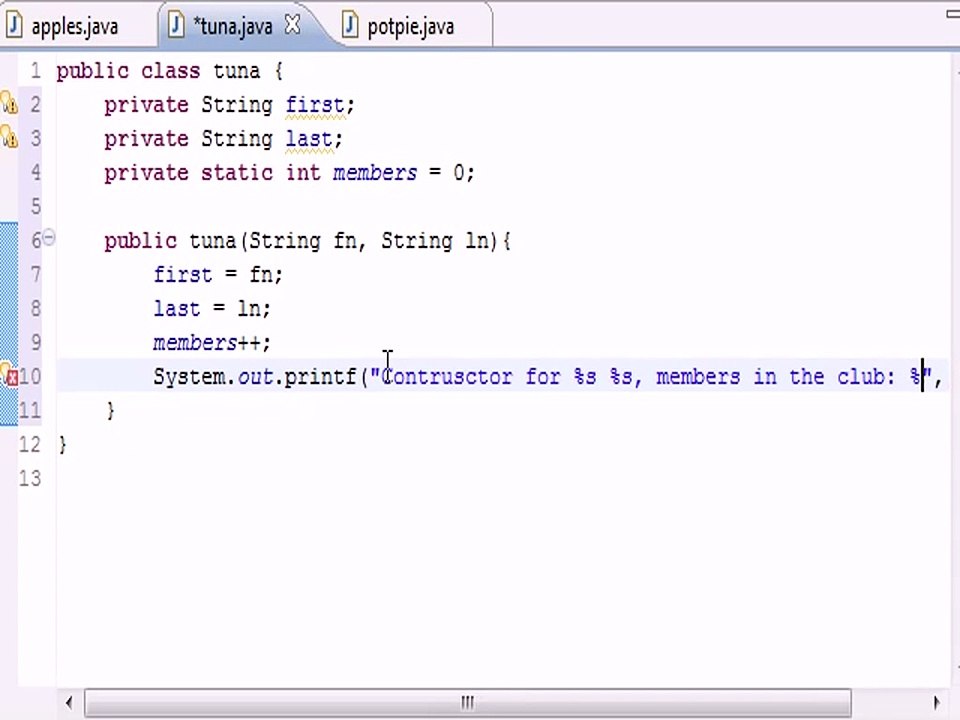
Task: Select the tuna.java editor tab
Action: coord(233,26)
